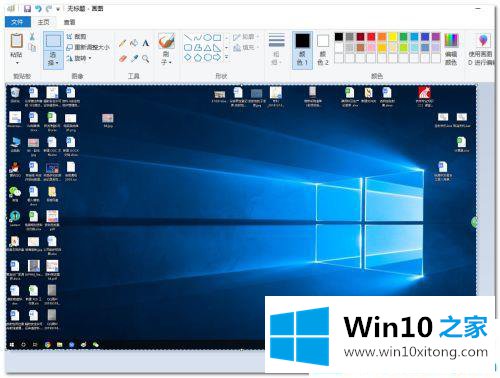This screenshot has width=500, height=378.
Task: Select the Eraser tool
Action: 122,59
